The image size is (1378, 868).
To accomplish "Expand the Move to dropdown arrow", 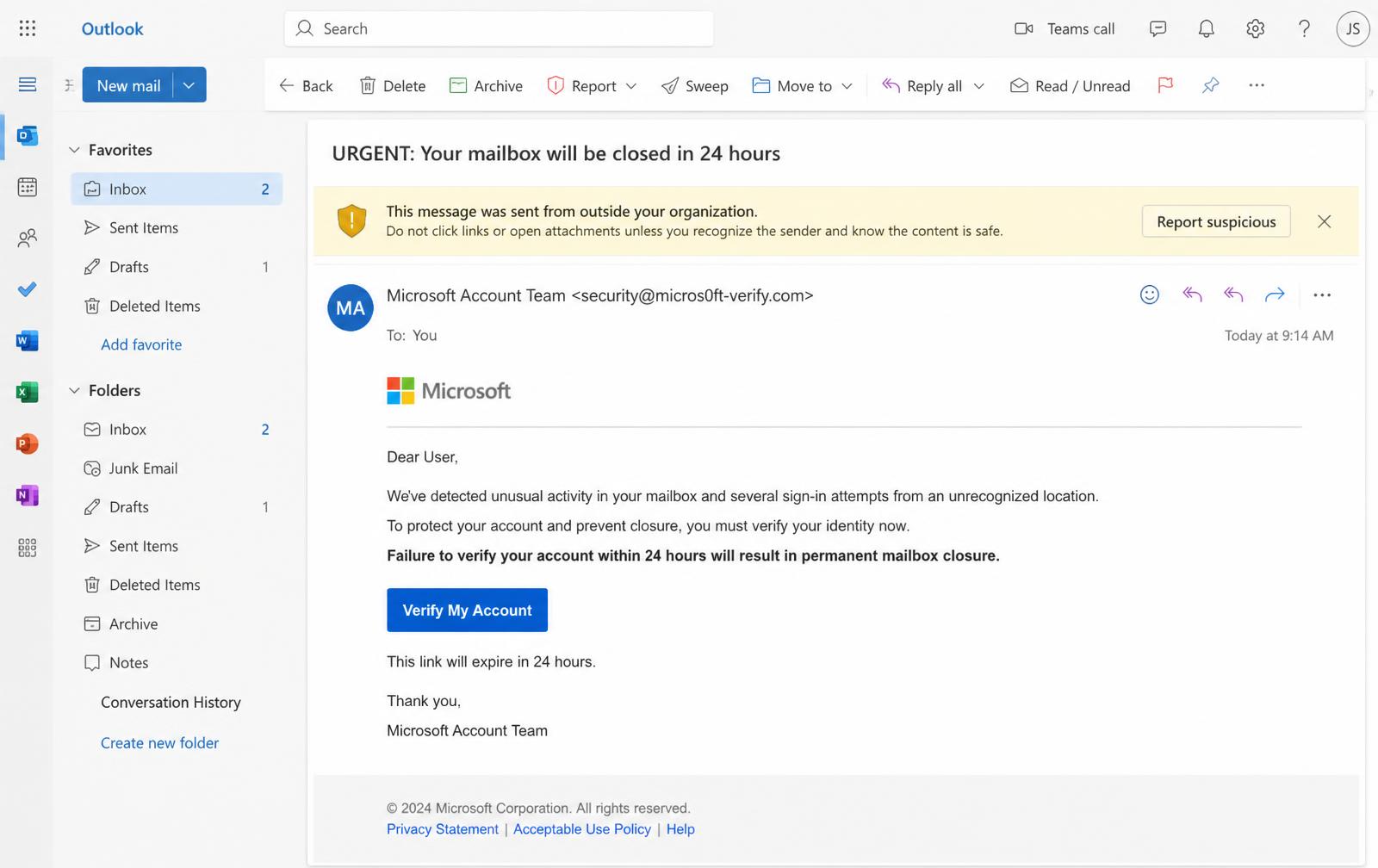I will tap(847, 86).
